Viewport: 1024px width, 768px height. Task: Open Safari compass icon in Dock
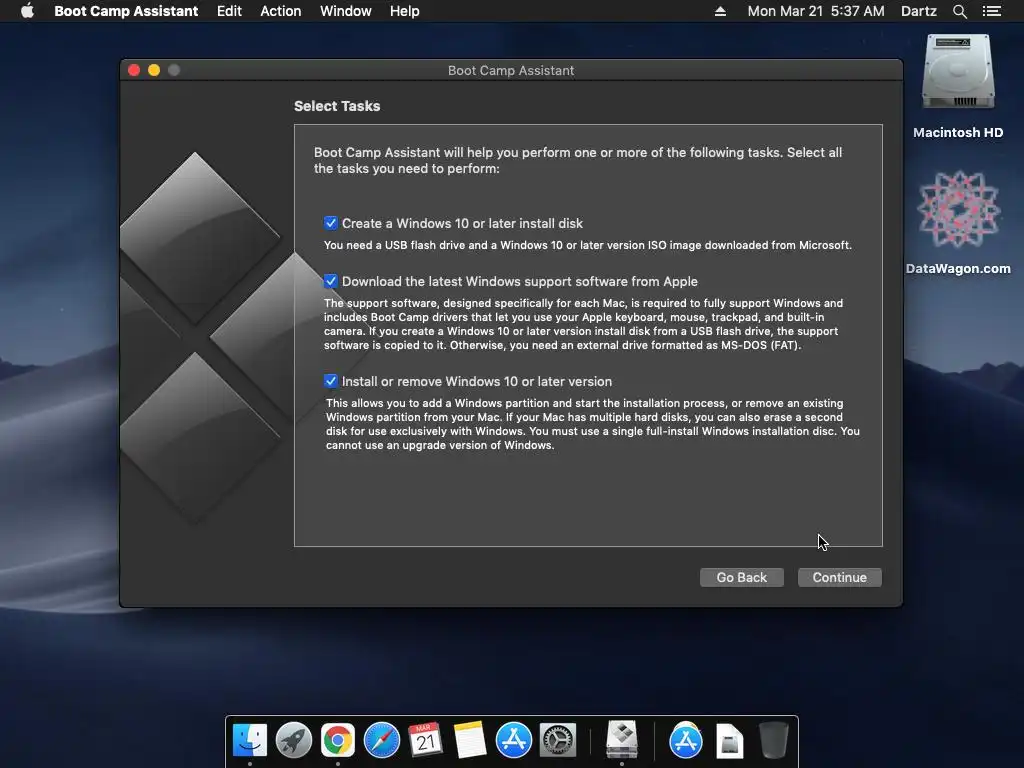381,741
